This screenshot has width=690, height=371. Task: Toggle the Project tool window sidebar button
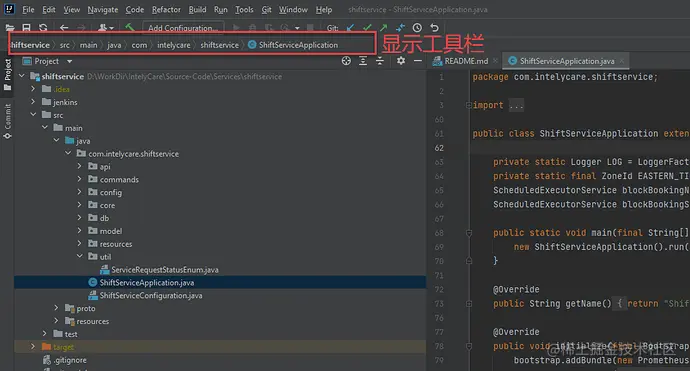[7, 75]
